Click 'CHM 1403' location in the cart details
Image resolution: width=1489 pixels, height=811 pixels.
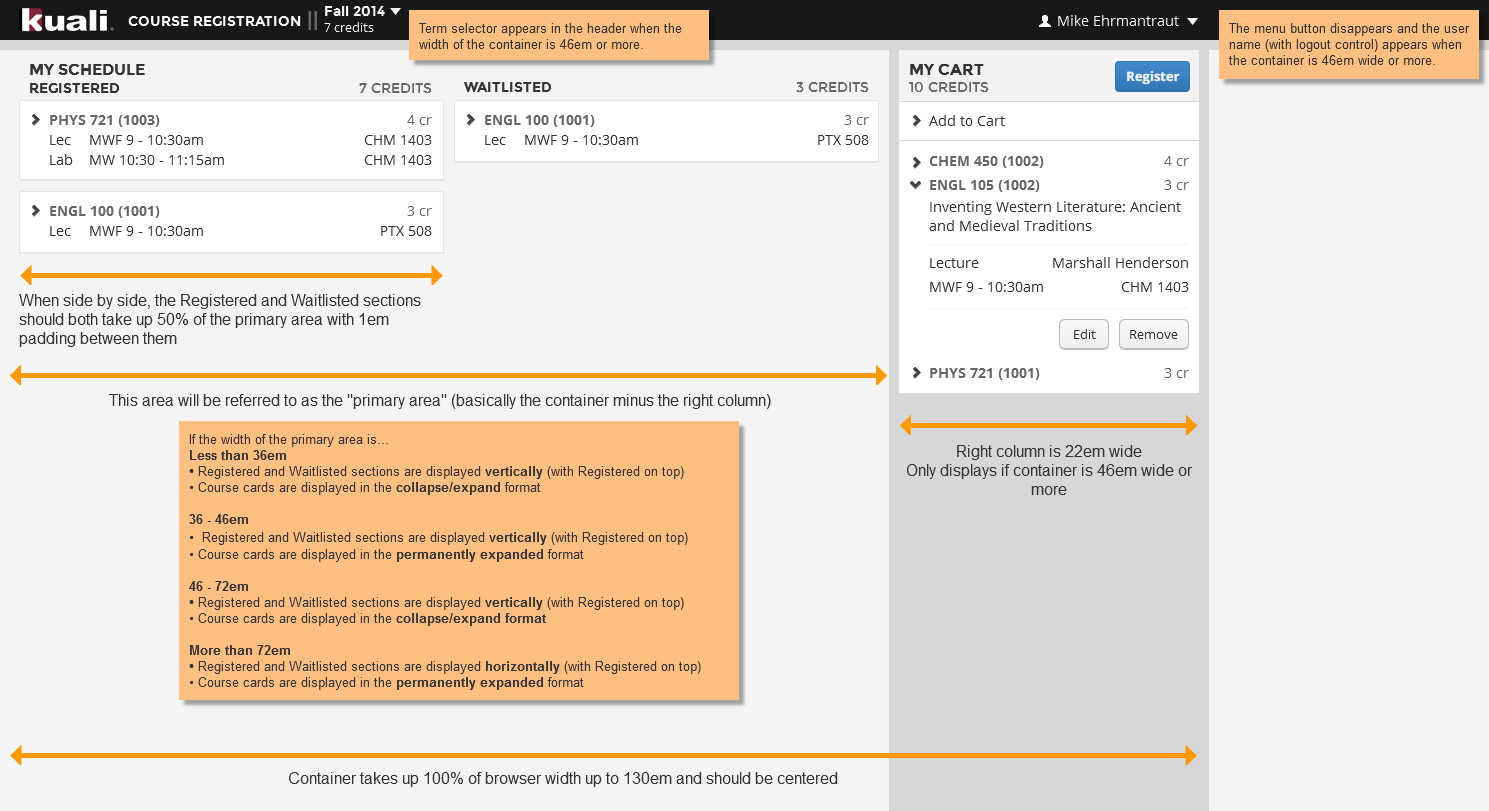(x=1155, y=287)
